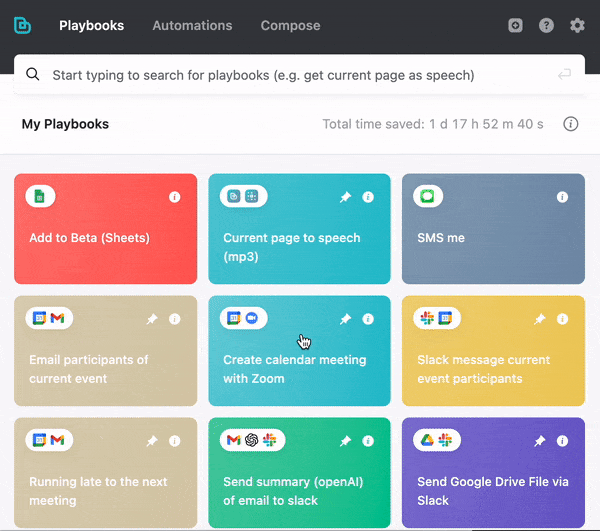Go to the Compose tab
The image size is (600, 531).
pos(290,26)
